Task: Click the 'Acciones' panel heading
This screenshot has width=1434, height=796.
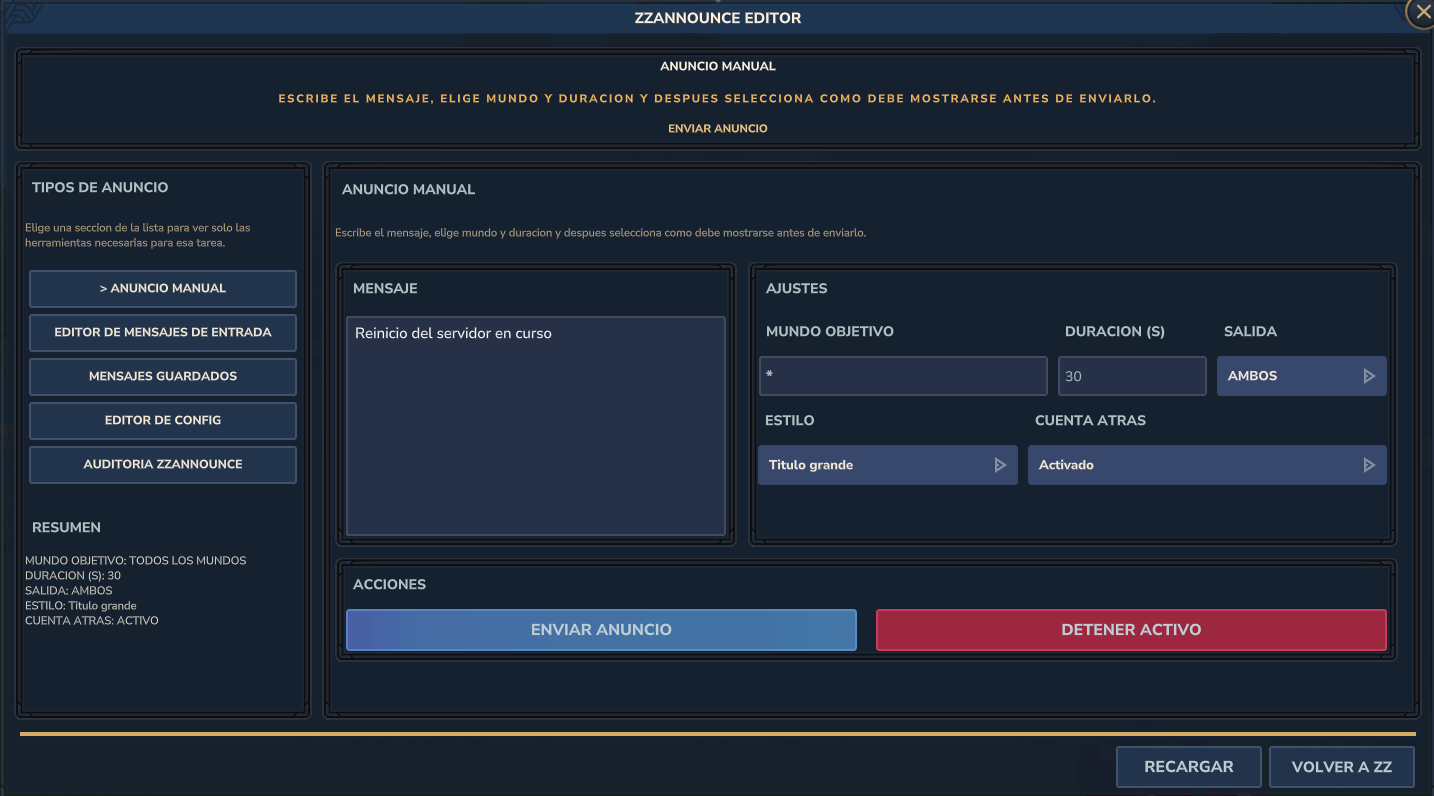Action: click(x=389, y=584)
